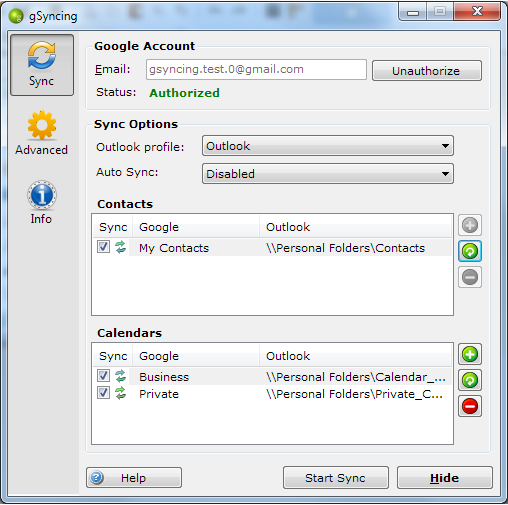
Task: Click the Hide button
Action: point(445,478)
